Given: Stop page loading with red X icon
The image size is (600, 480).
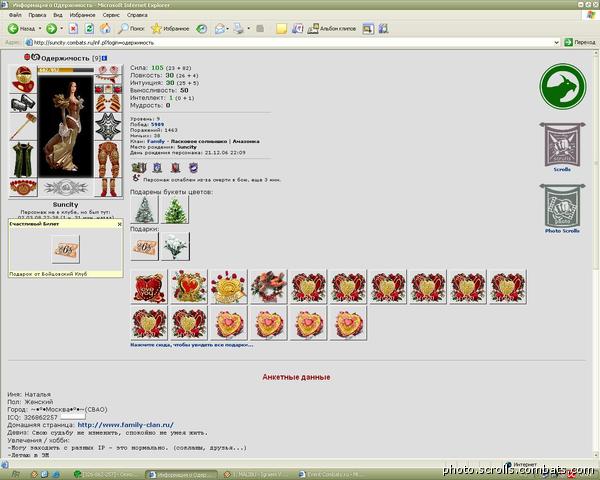Looking at the screenshot, I should pos(73,29).
